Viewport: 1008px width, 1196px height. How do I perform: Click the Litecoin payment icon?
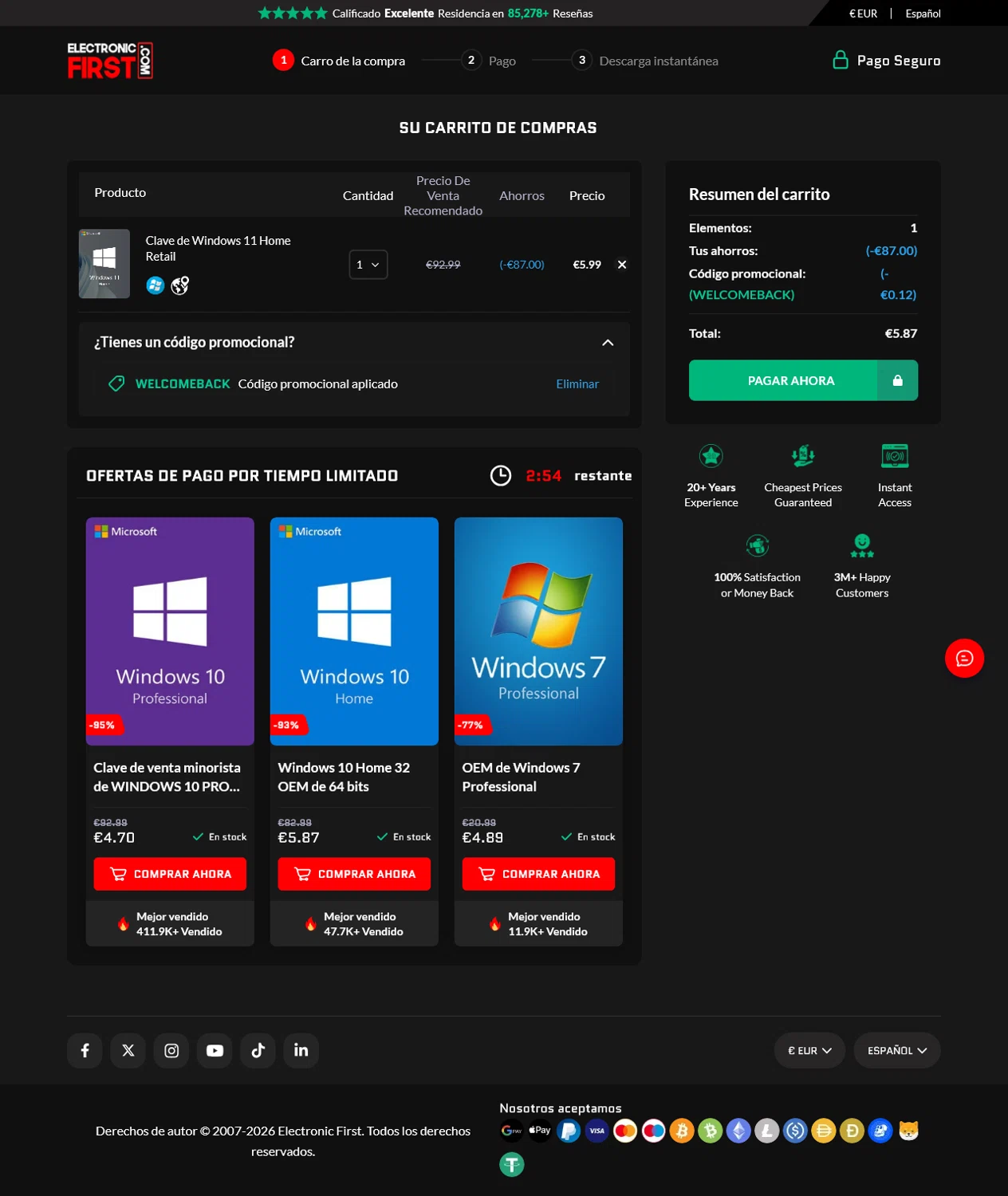coord(767,1131)
